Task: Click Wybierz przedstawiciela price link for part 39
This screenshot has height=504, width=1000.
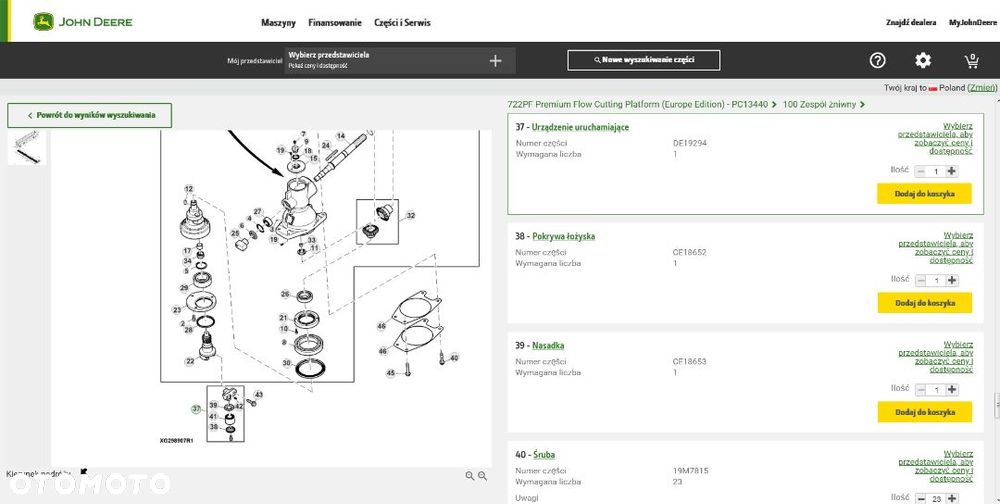Action: (936, 357)
